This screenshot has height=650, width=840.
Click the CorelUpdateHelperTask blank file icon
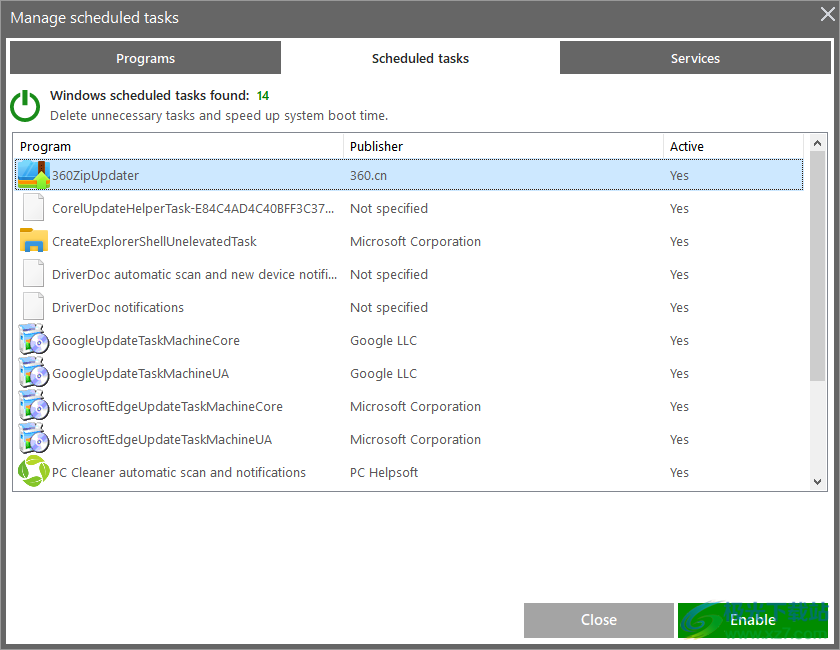(x=33, y=208)
